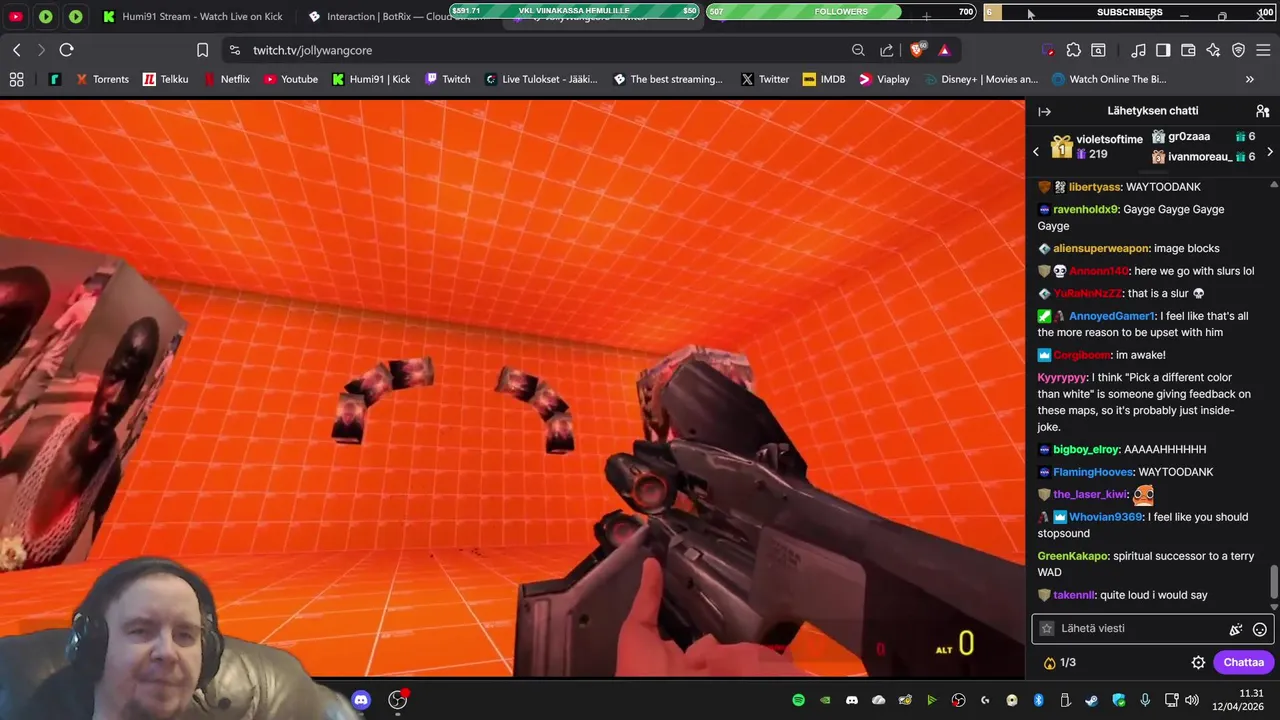Open Bits cheer icon in chat input
The image size is (1280, 720).
pos(1236,629)
